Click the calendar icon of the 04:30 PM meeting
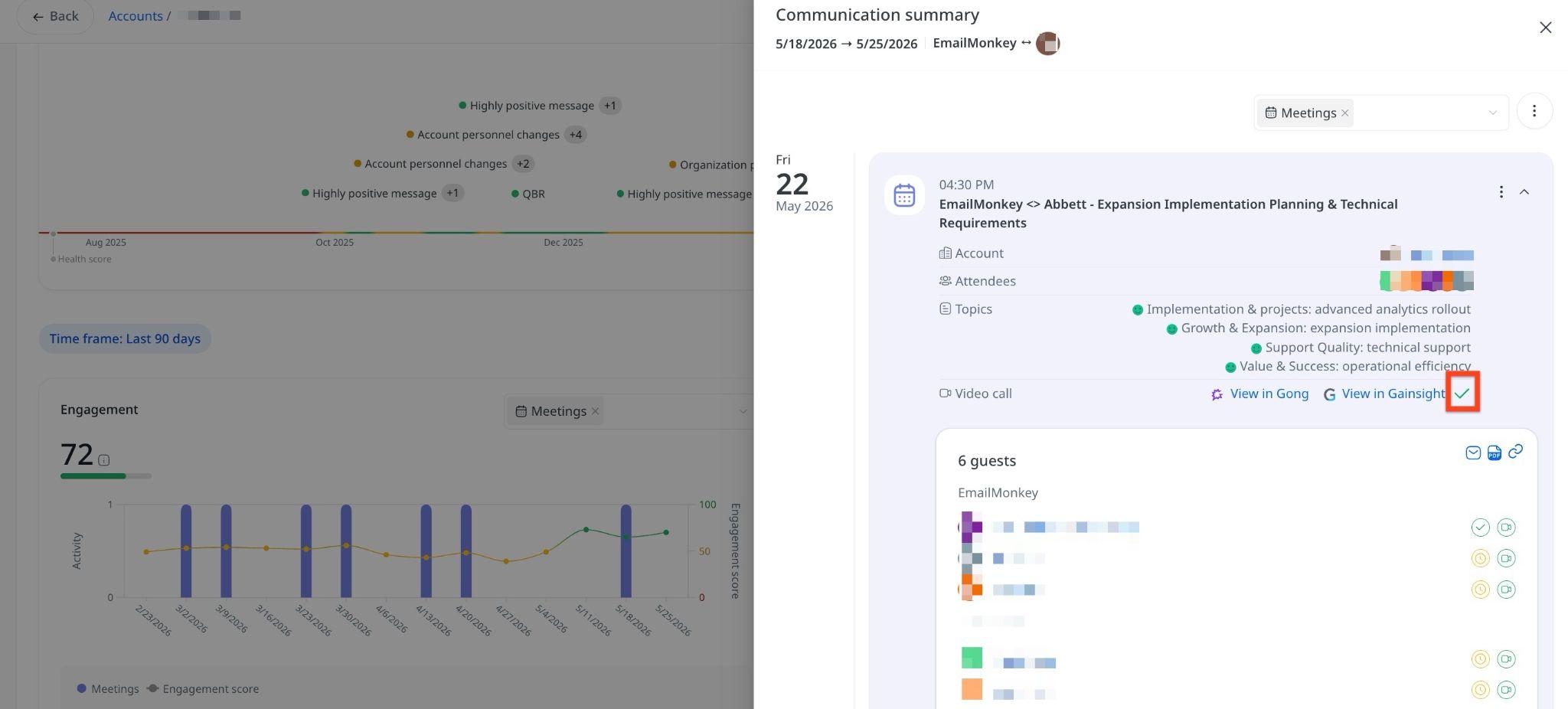Image resolution: width=1568 pixels, height=709 pixels. [904, 195]
